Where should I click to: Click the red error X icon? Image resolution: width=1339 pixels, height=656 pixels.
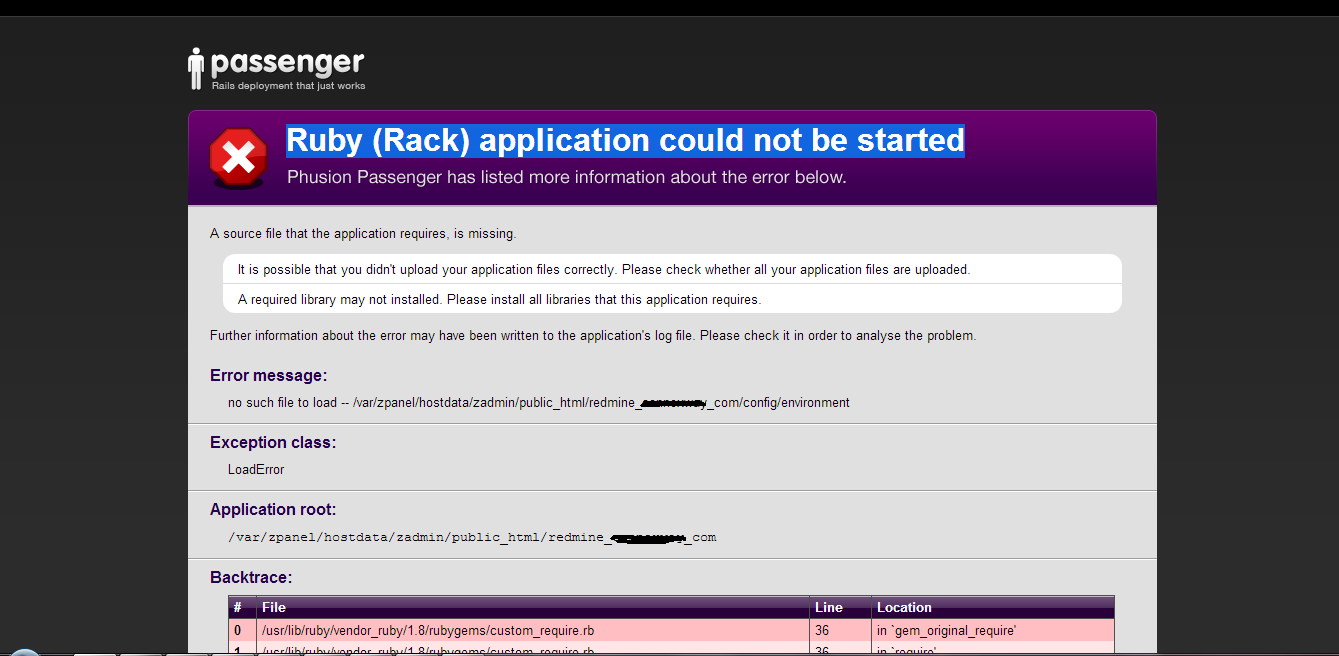[x=238, y=158]
